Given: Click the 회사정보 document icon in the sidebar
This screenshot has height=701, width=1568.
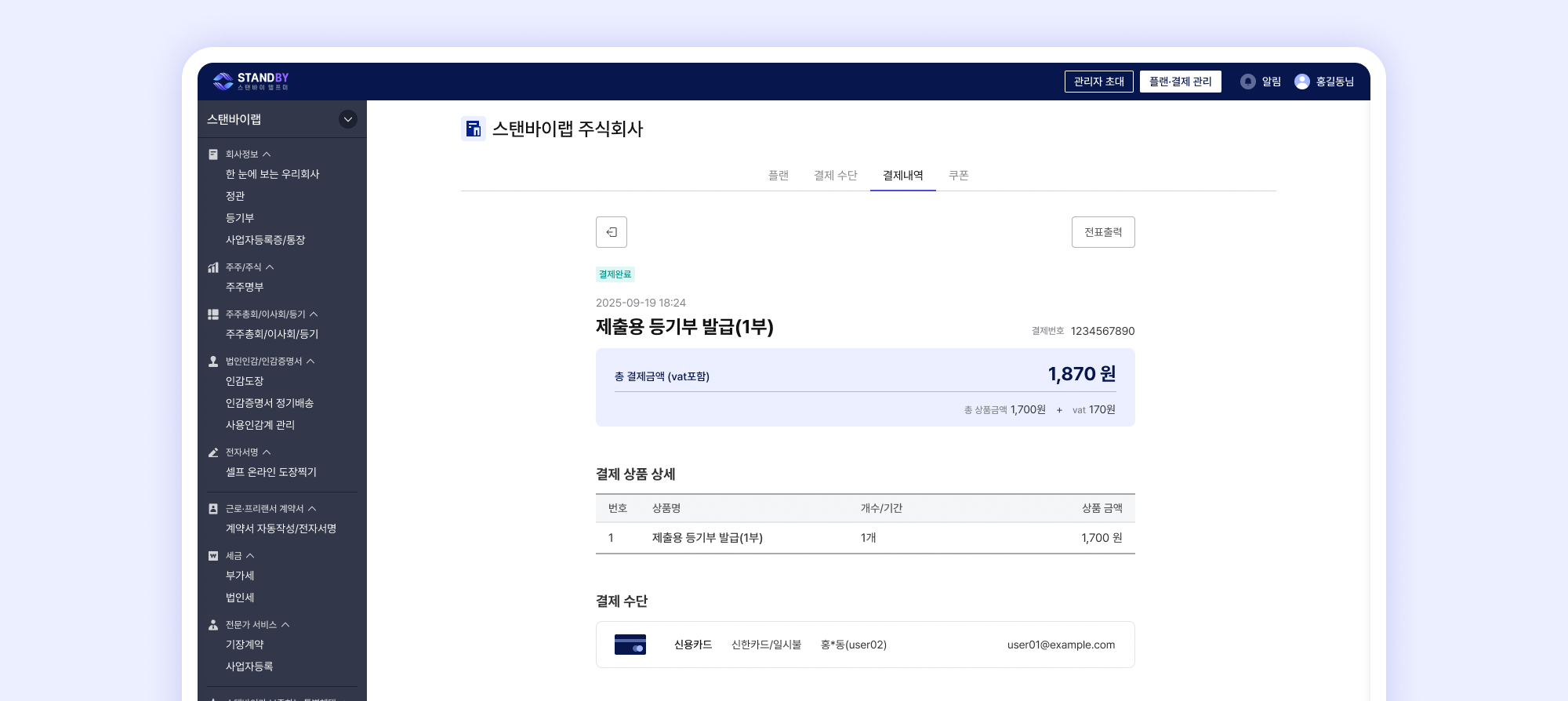Looking at the screenshot, I should point(213,154).
